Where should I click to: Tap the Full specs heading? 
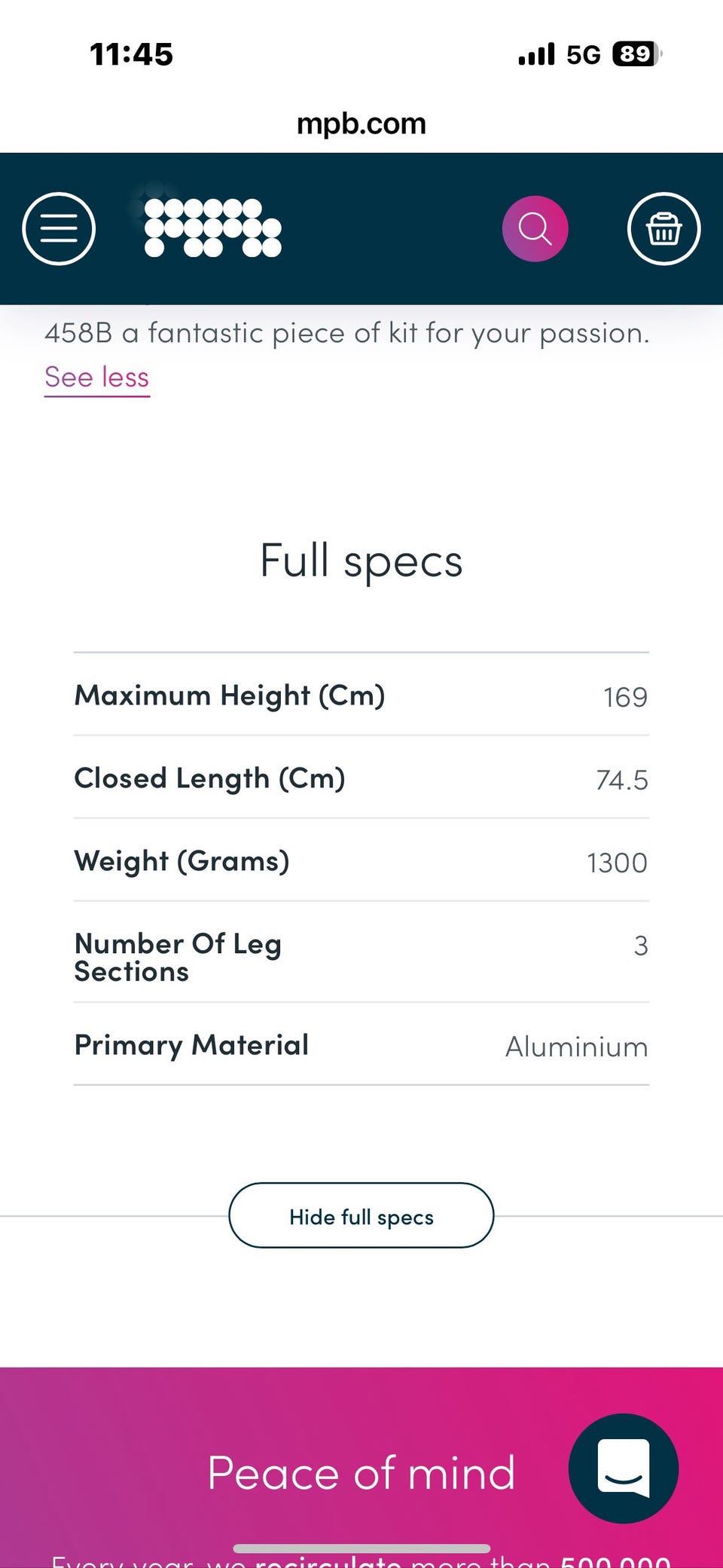361,561
